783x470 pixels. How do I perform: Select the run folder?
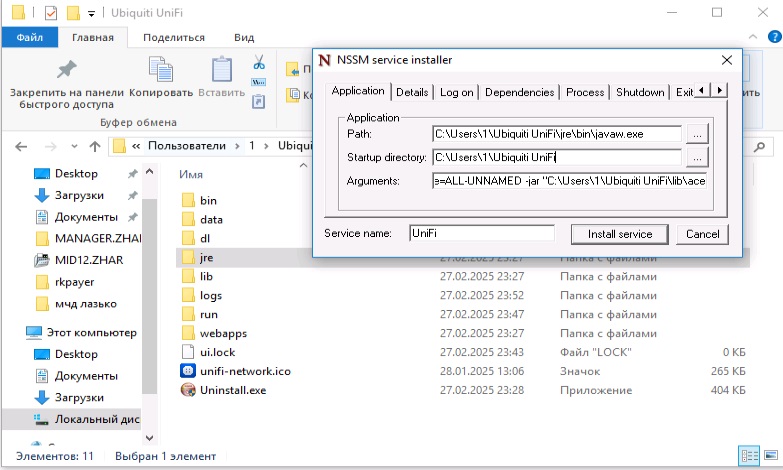[x=209, y=315]
